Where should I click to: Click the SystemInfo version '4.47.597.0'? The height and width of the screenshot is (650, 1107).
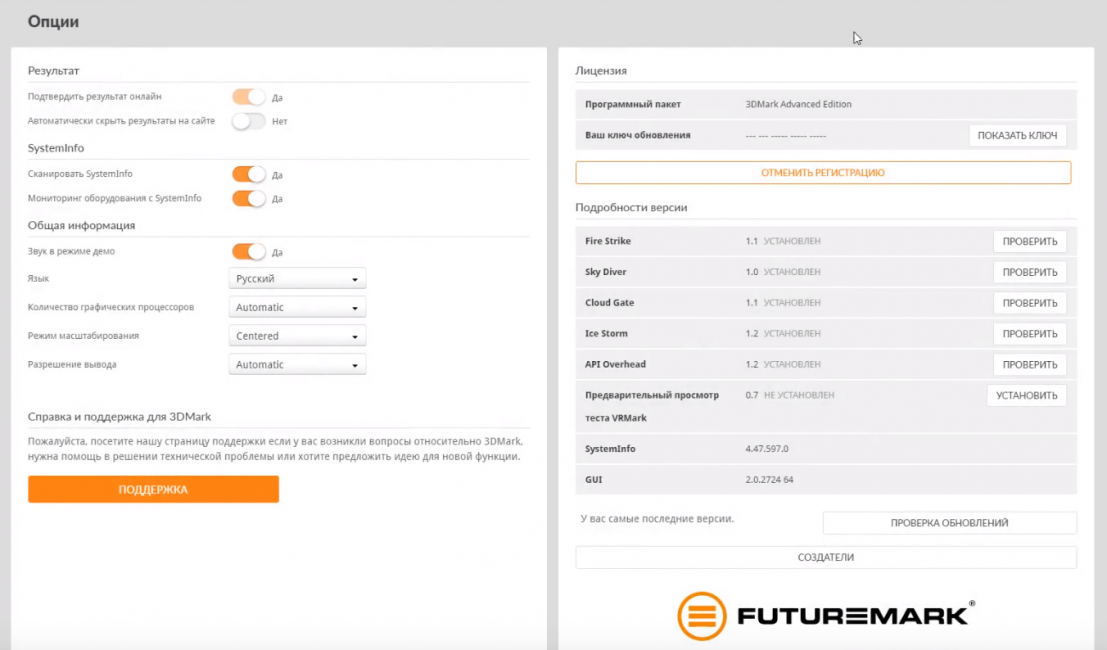pyautogui.click(x=767, y=449)
